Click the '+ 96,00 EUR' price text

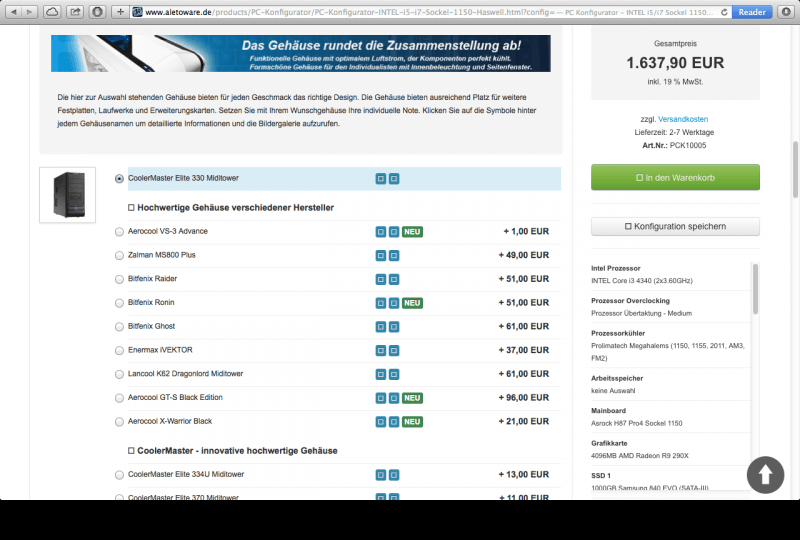coord(524,397)
